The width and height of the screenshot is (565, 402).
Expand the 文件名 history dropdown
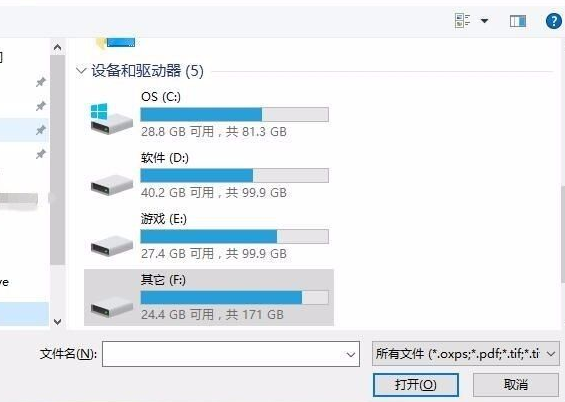[351, 354]
